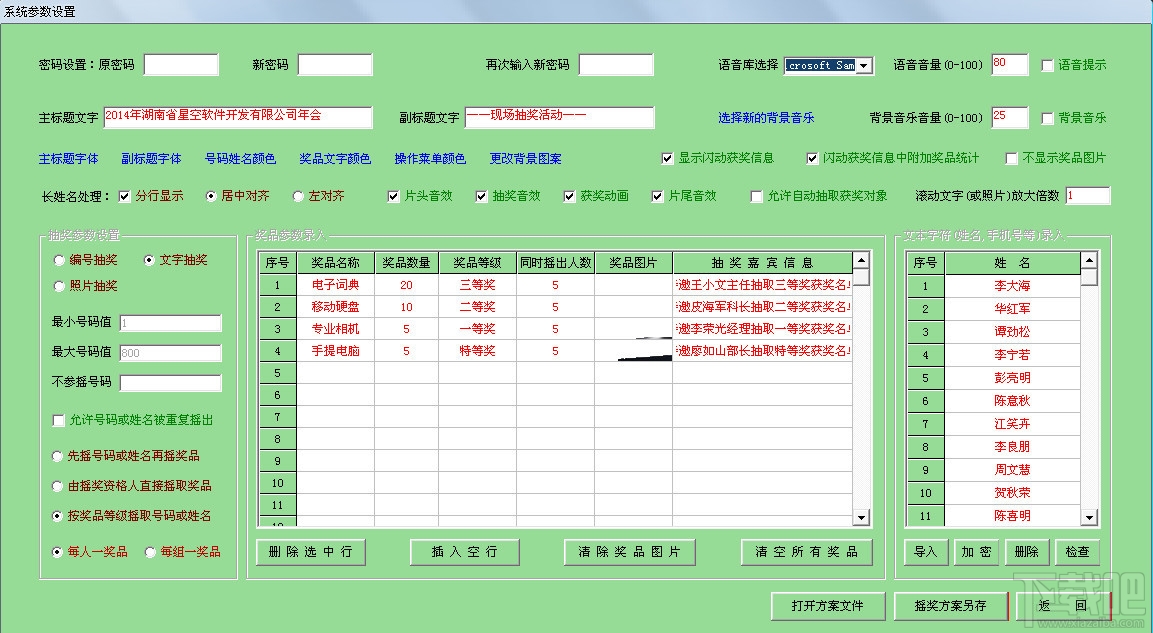Click the 删除选中行 button
Screen dimensions: 1153x633
[x=310, y=552]
